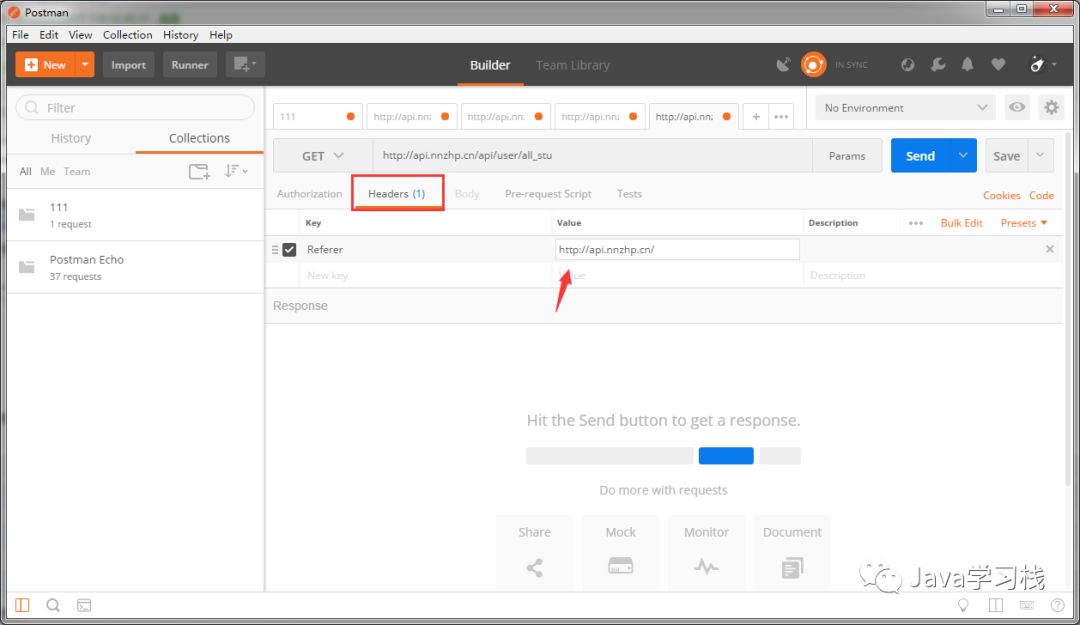Viewport: 1080px width, 625px height.
Task: Delete the Referer header row
Action: [x=1049, y=249]
